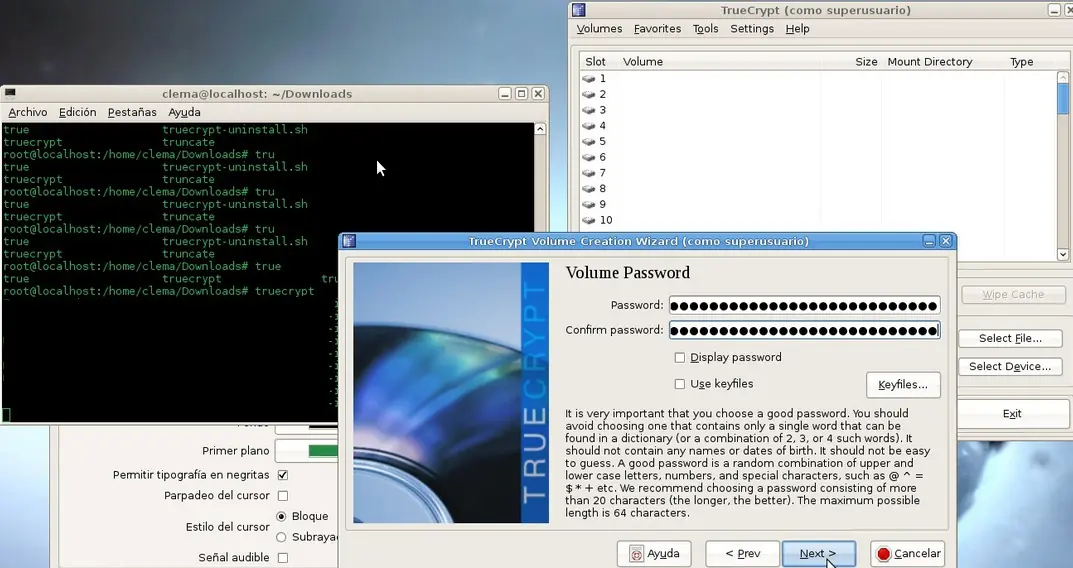
Task: Toggle the Use keyfiles checkbox
Action: click(680, 384)
